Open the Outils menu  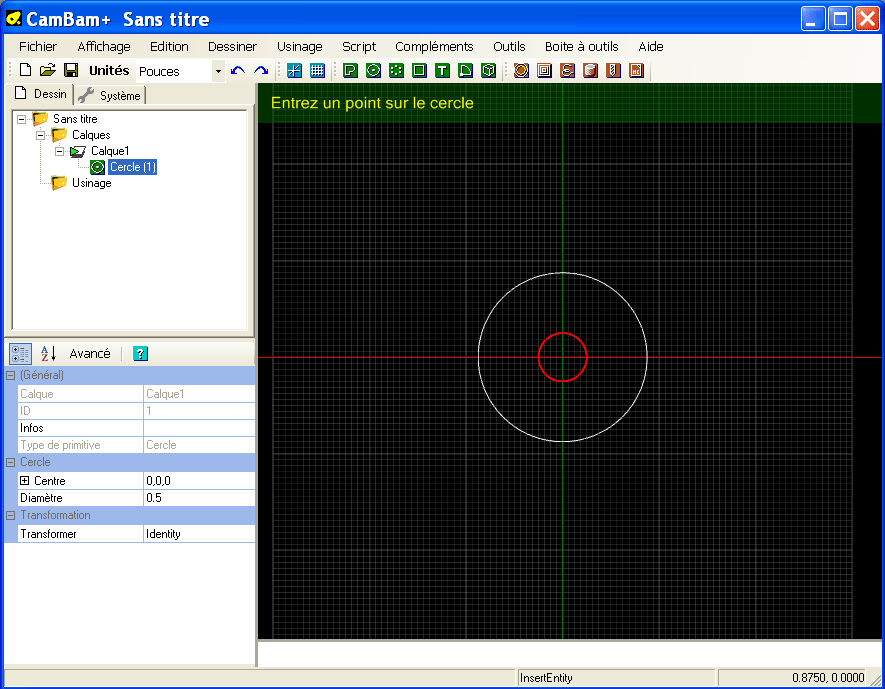509,46
